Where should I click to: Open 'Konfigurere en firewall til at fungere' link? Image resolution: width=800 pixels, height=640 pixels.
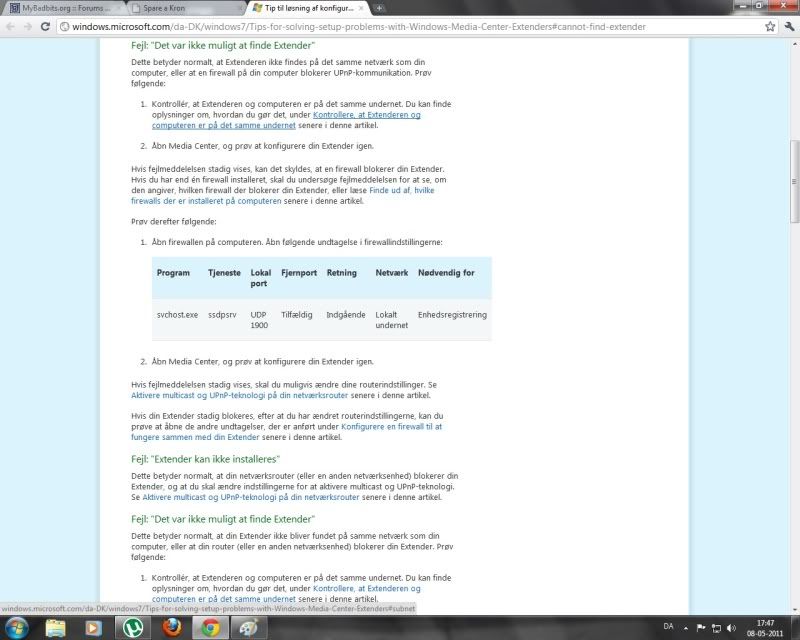click(287, 432)
